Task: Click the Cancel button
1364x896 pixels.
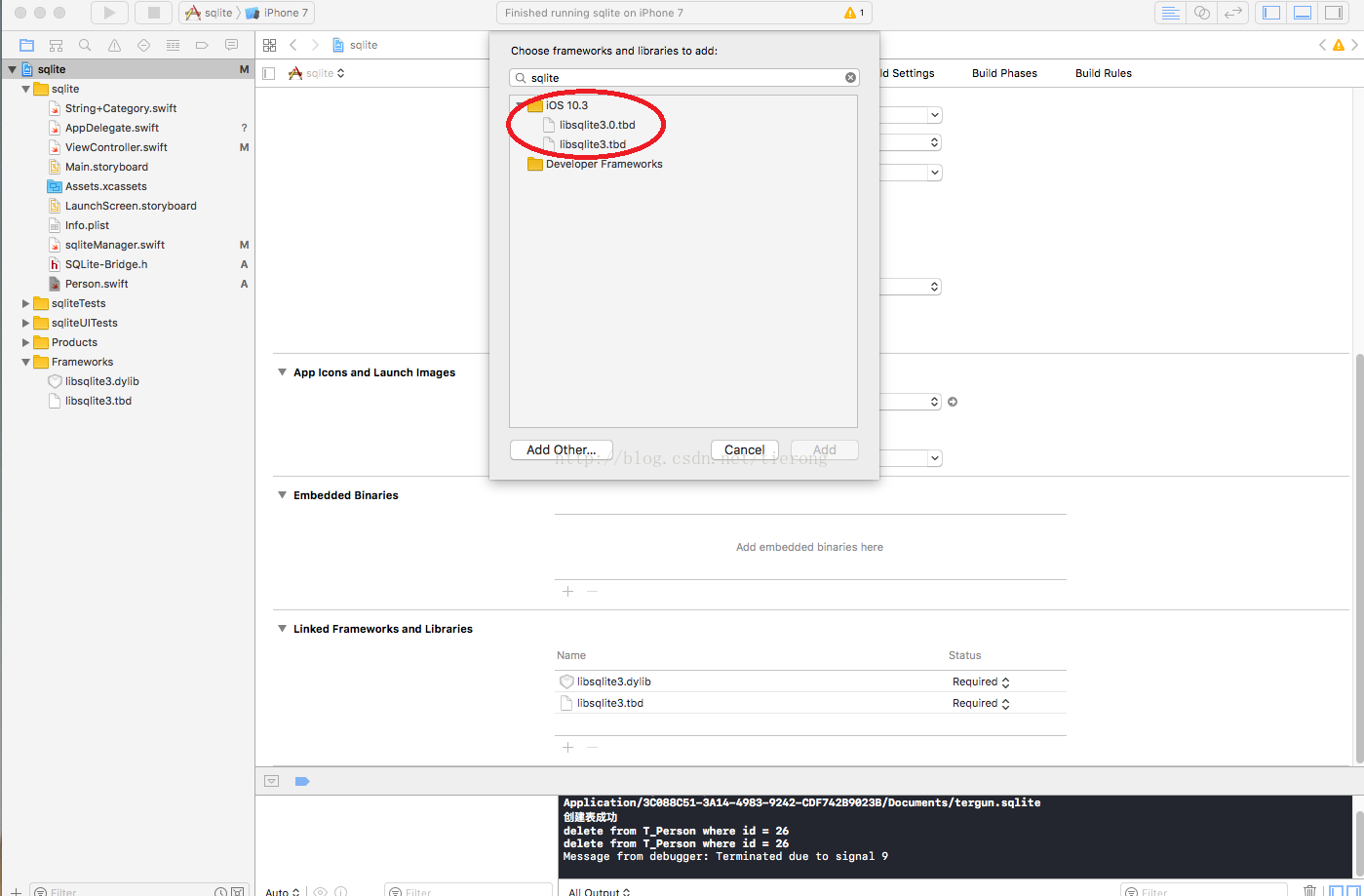Action: 744,449
